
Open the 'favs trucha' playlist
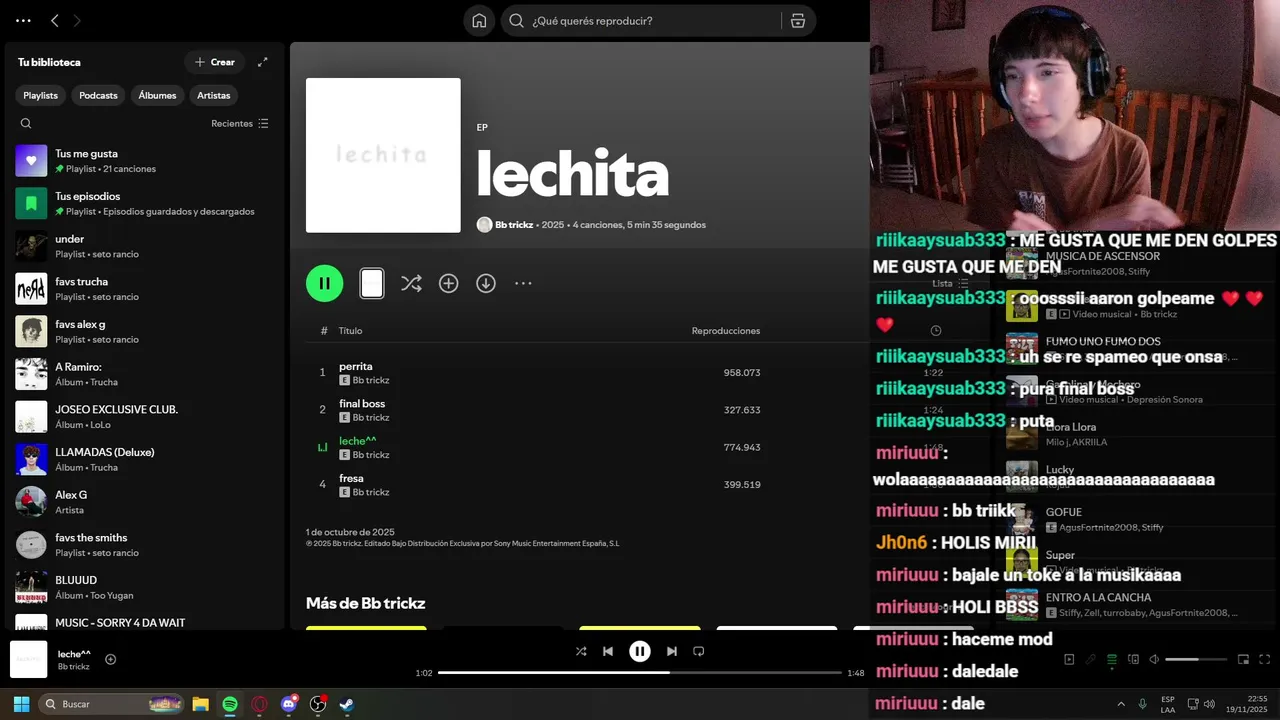tap(145, 289)
